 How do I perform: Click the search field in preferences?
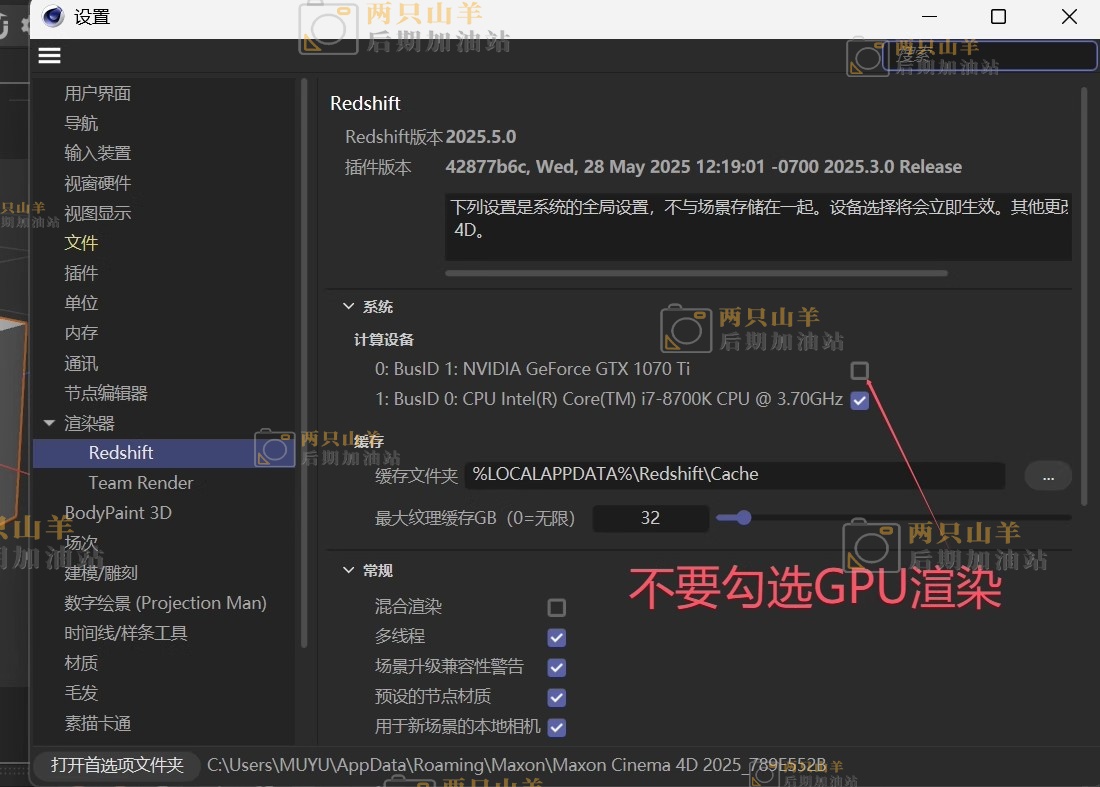point(990,56)
